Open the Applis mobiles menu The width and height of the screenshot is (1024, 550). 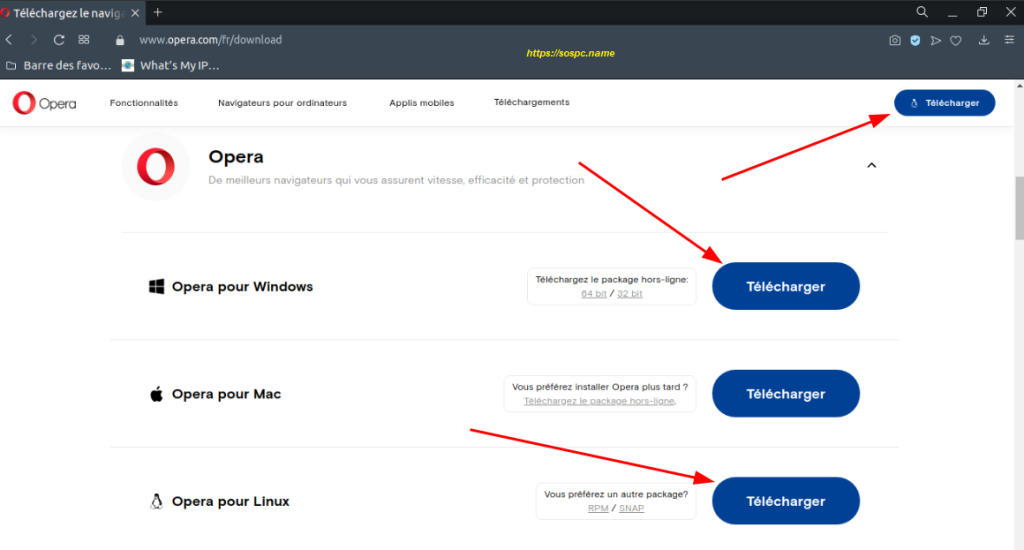tap(421, 103)
